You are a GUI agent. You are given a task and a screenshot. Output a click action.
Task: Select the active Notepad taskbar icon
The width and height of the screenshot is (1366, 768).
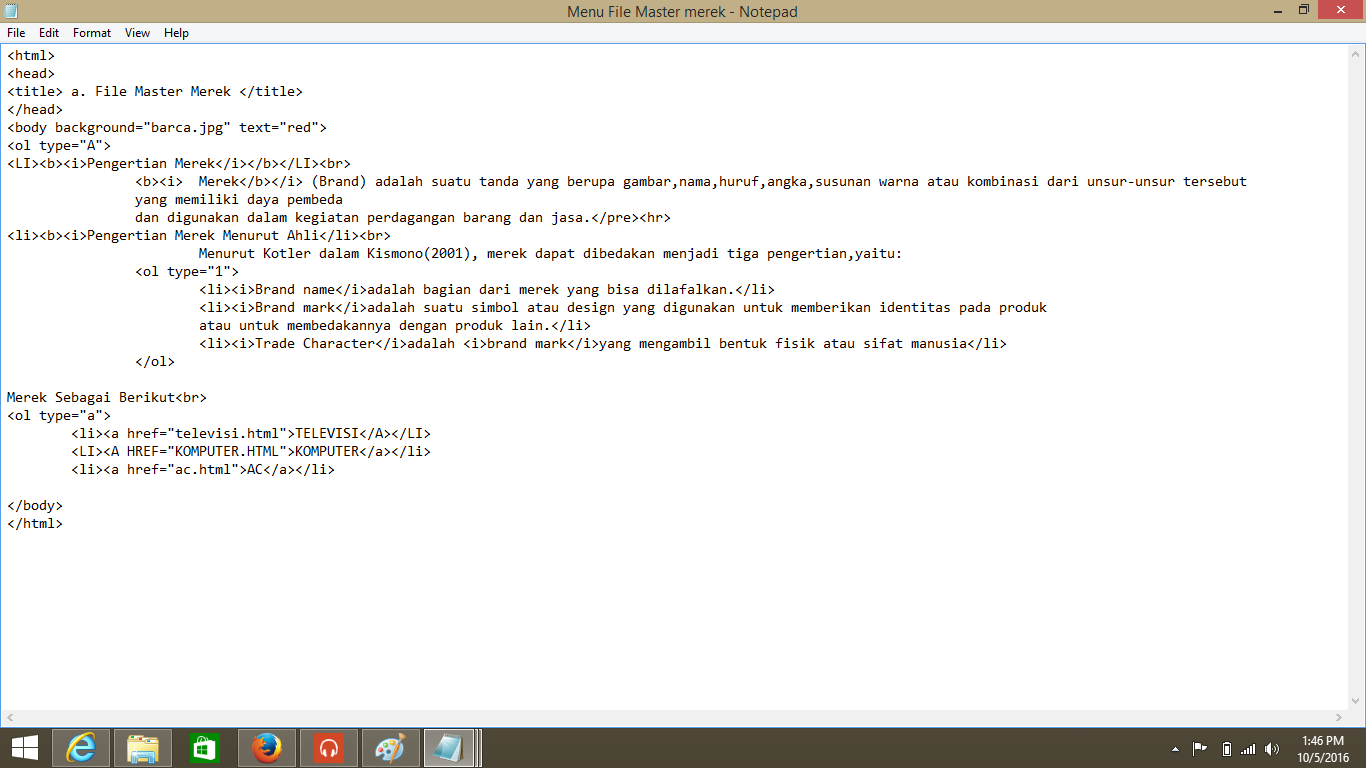[x=451, y=747]
